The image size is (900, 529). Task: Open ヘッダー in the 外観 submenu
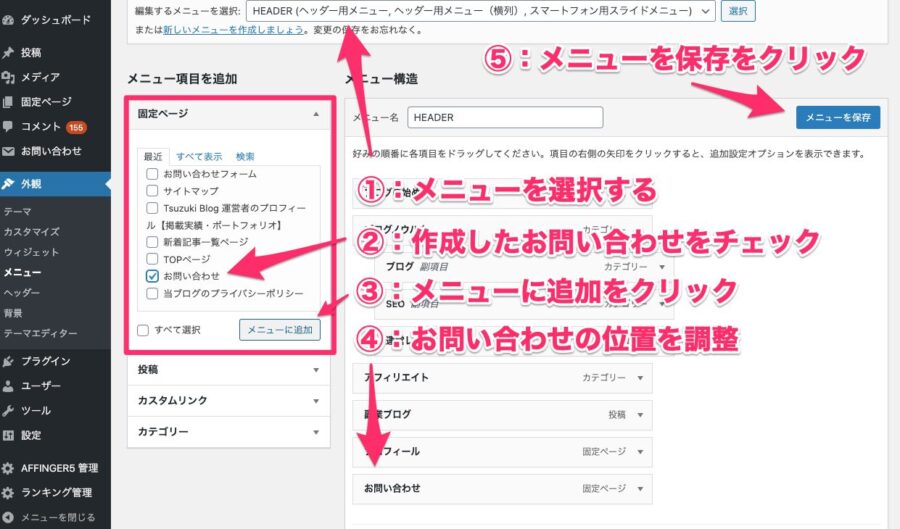[x=22, y=293]
